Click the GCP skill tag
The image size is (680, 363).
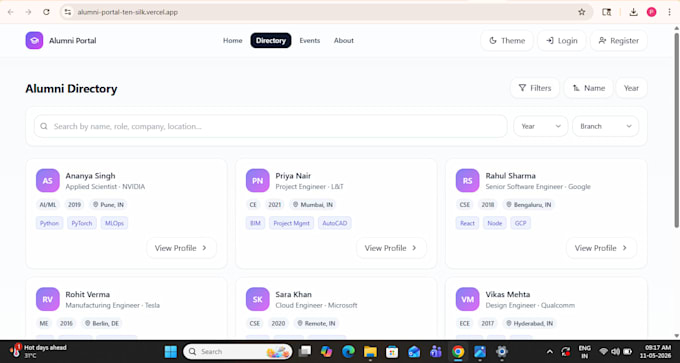click(520, 223)
